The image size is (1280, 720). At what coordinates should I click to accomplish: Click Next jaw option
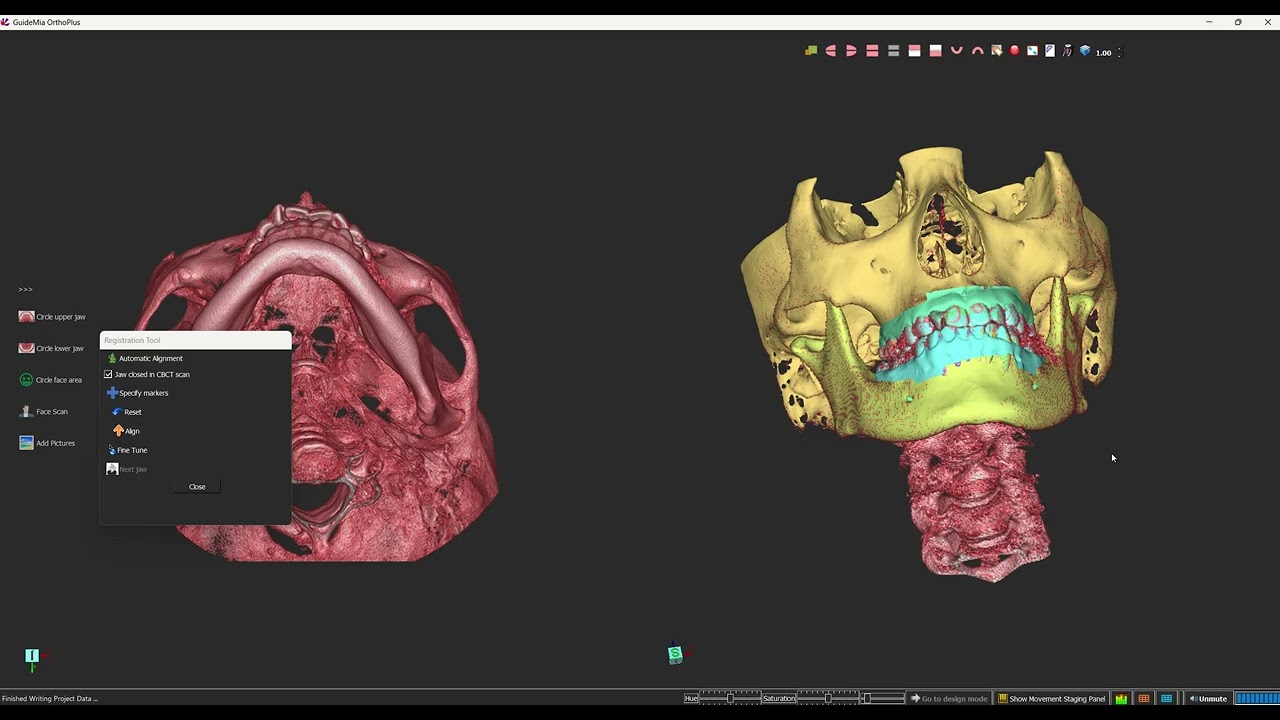pyautogui.click(x=127, y=469)
